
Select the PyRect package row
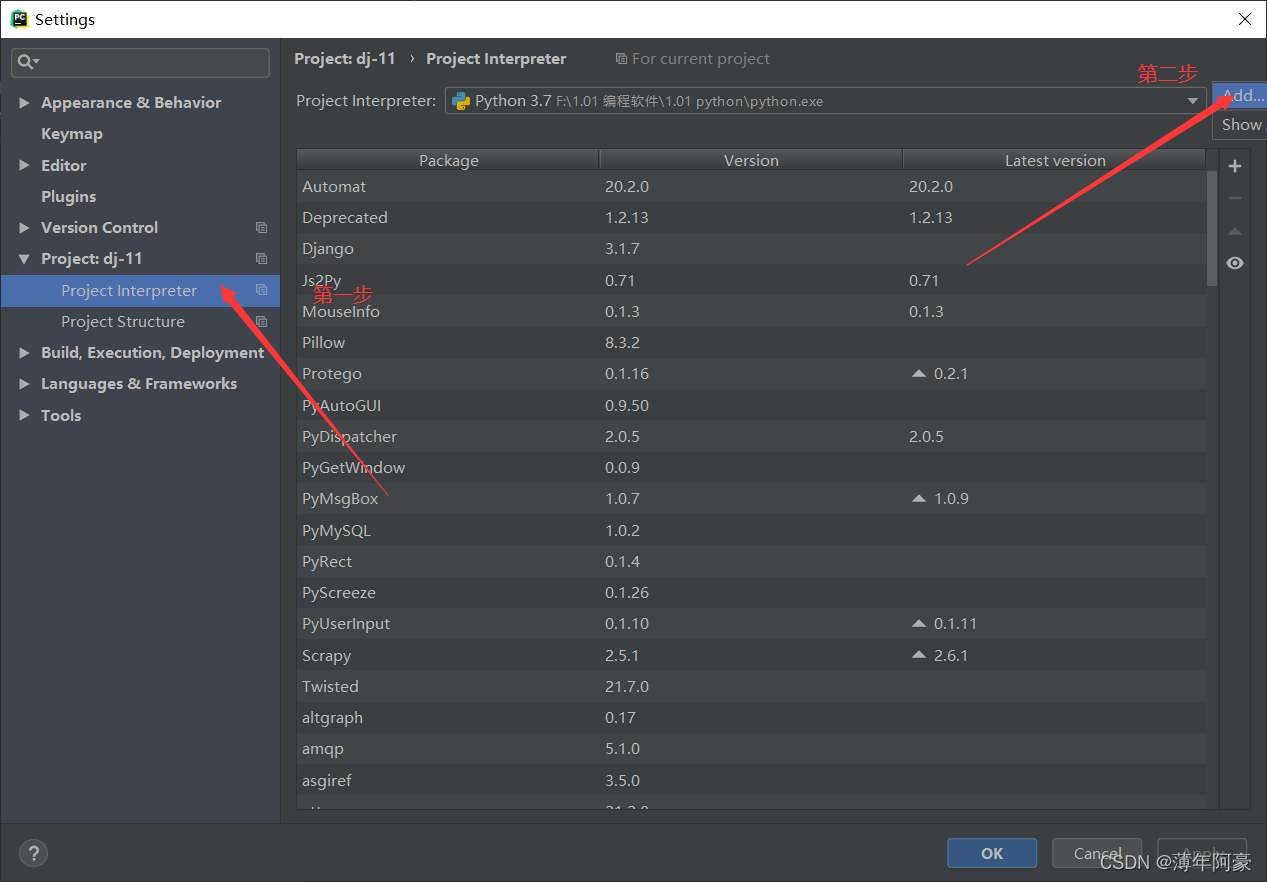pyautogui.click(x=751, y=562)
